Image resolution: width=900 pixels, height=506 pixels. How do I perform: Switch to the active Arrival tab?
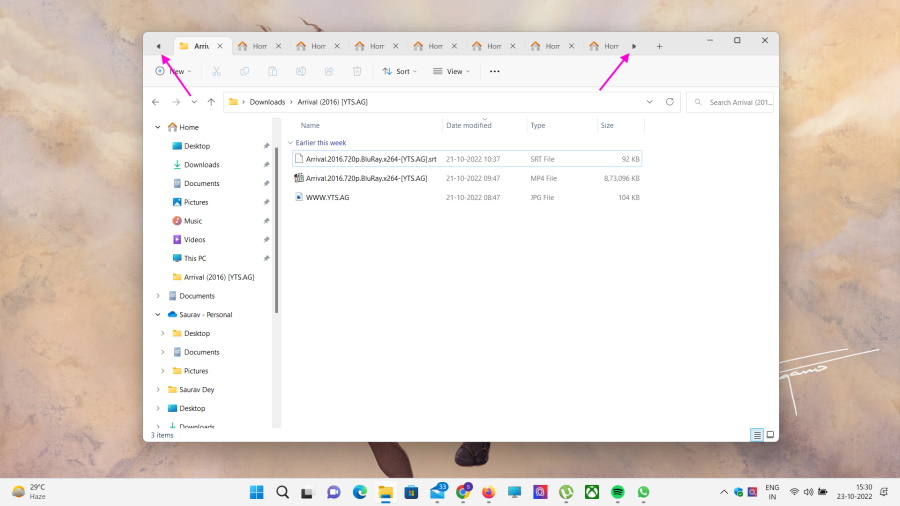click(200, 46)
